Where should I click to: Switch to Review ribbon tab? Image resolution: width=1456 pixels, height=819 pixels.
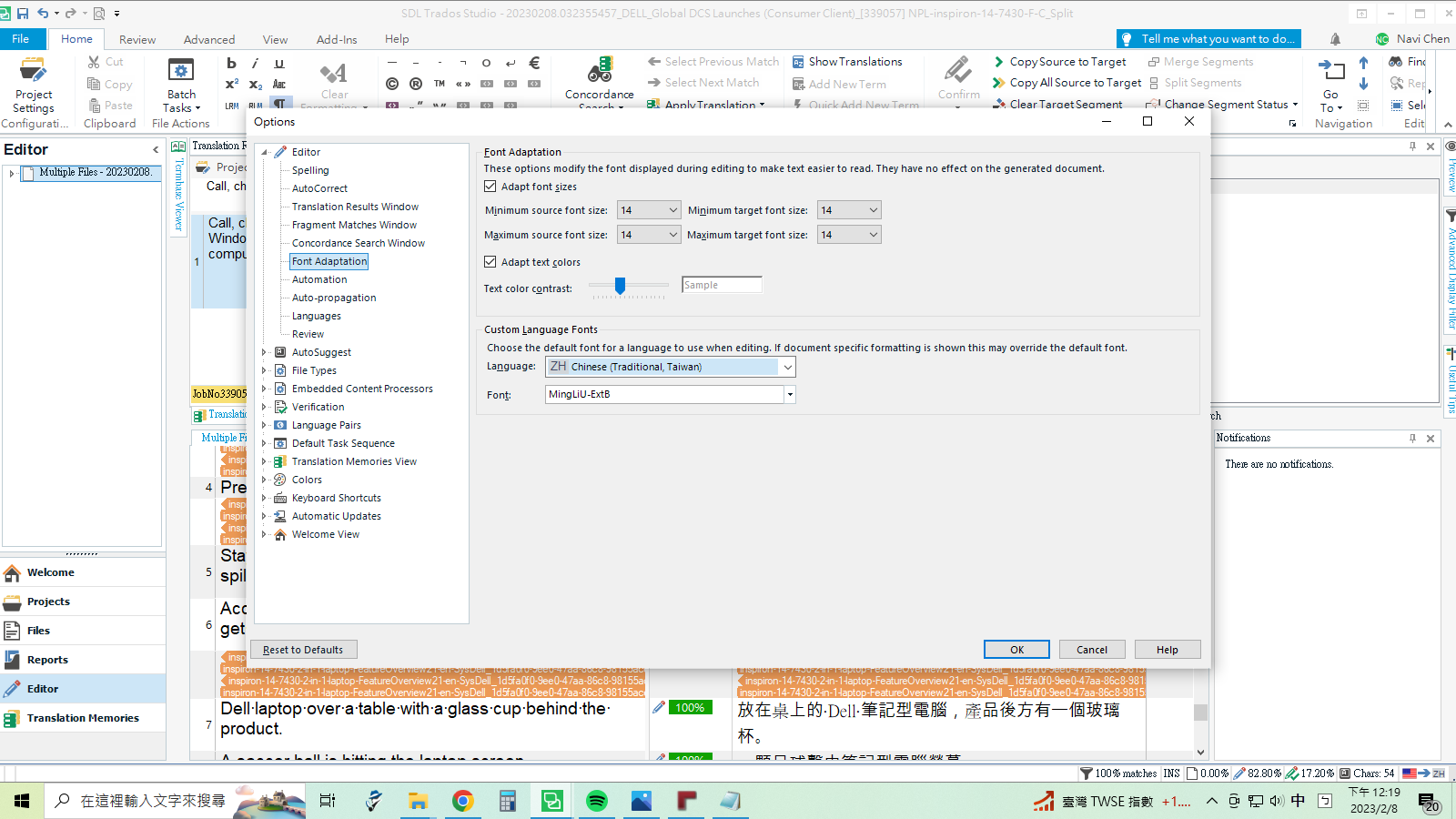(137, 39)
